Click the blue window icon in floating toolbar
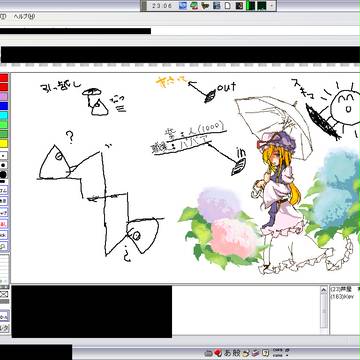 point(216,6)
